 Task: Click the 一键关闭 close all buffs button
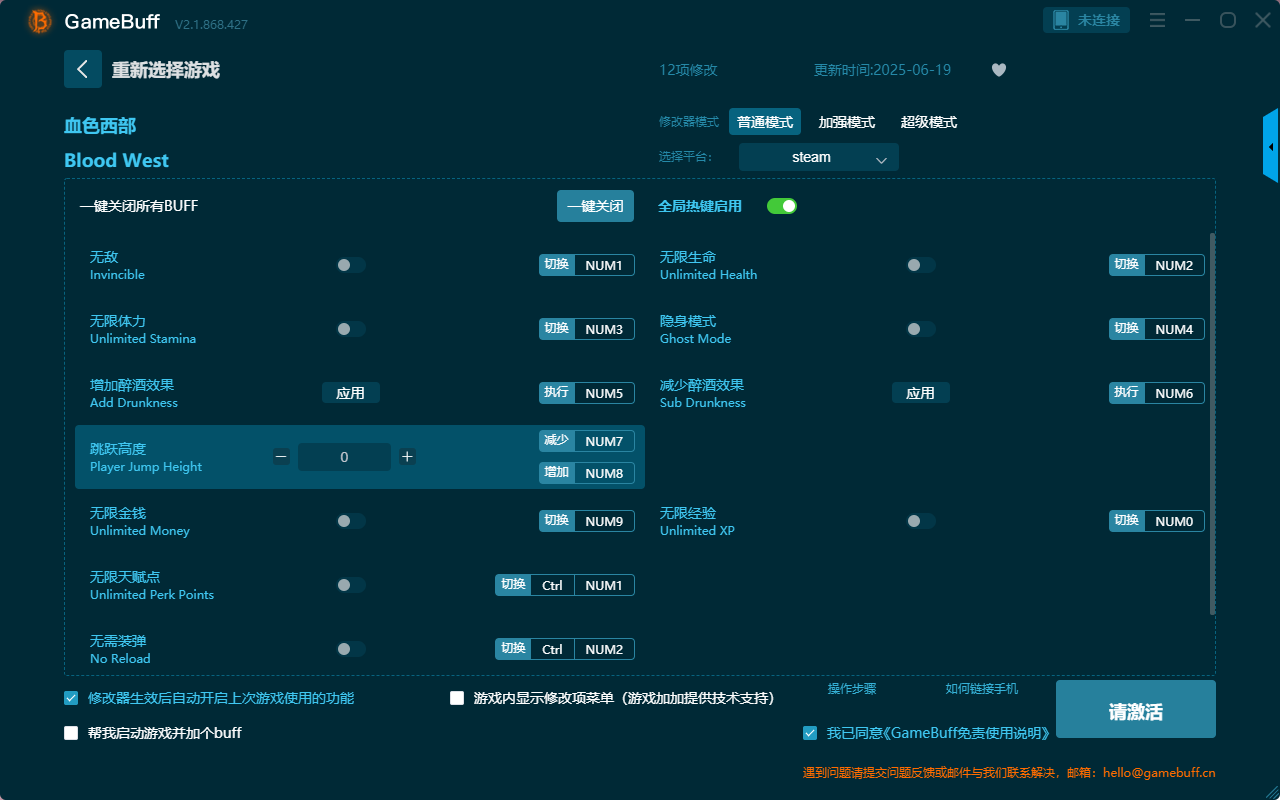[x=595, y=205]
